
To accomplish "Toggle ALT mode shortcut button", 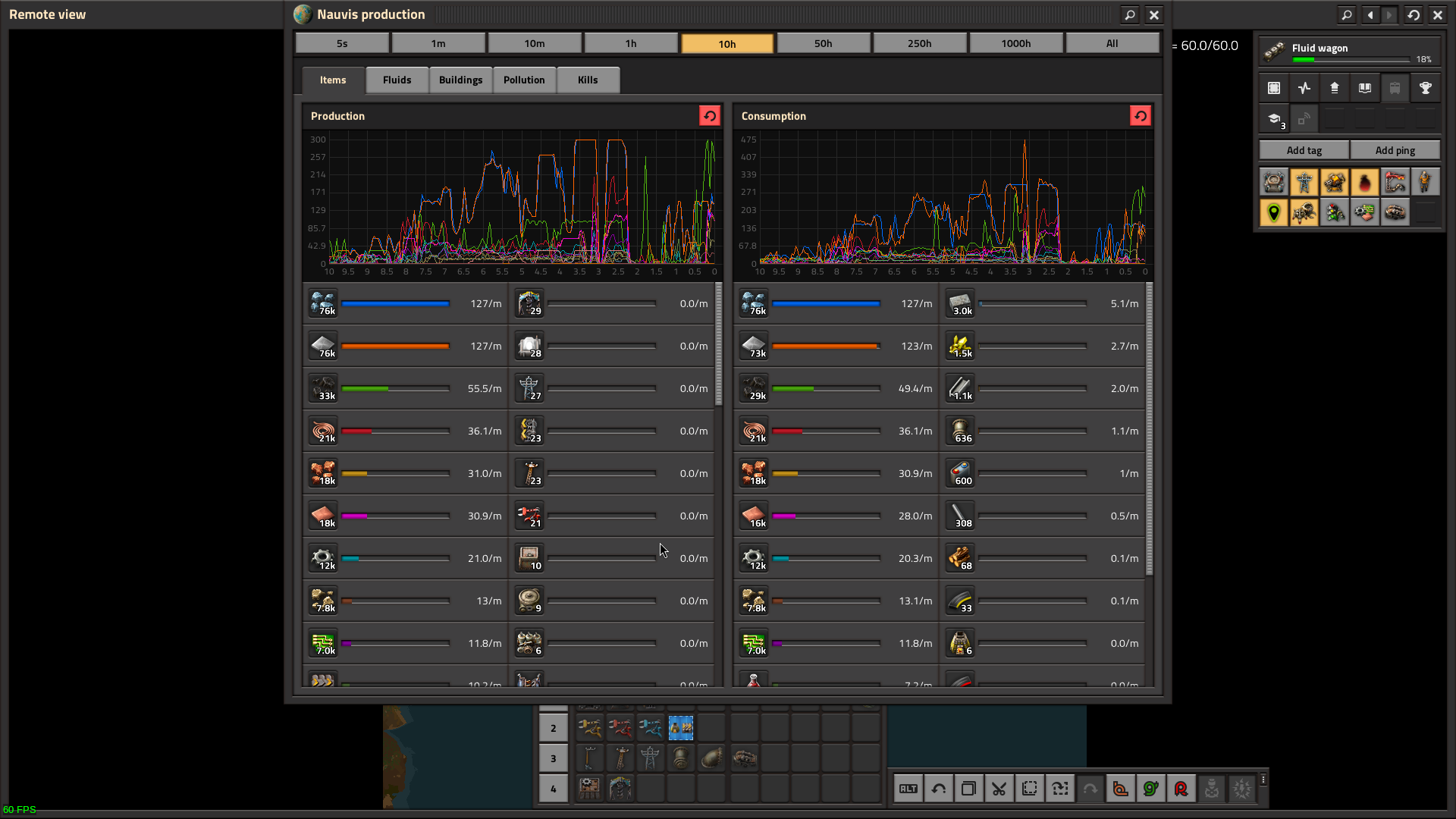I will (x=908, y=789).
